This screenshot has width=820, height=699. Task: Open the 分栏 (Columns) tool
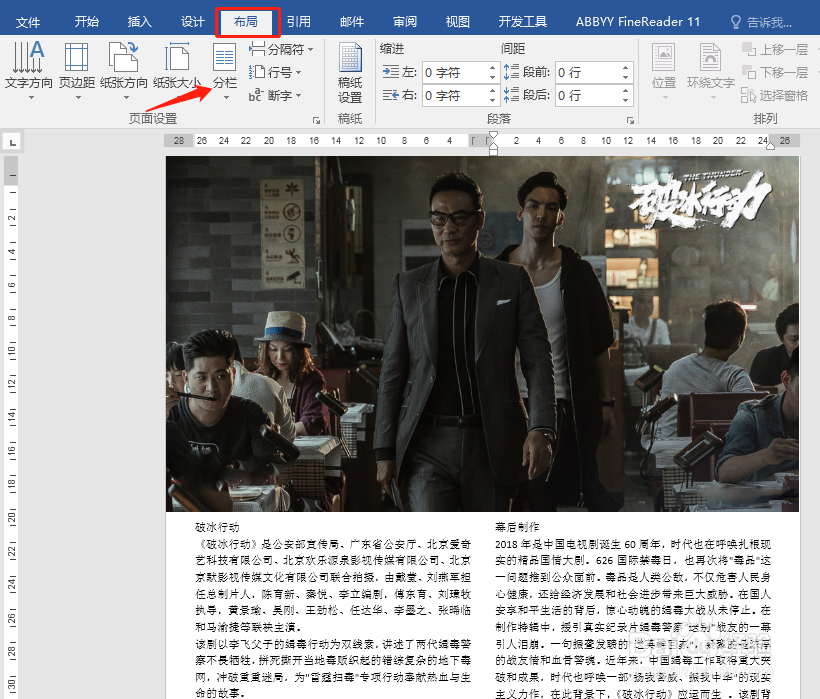coord(224,68)
